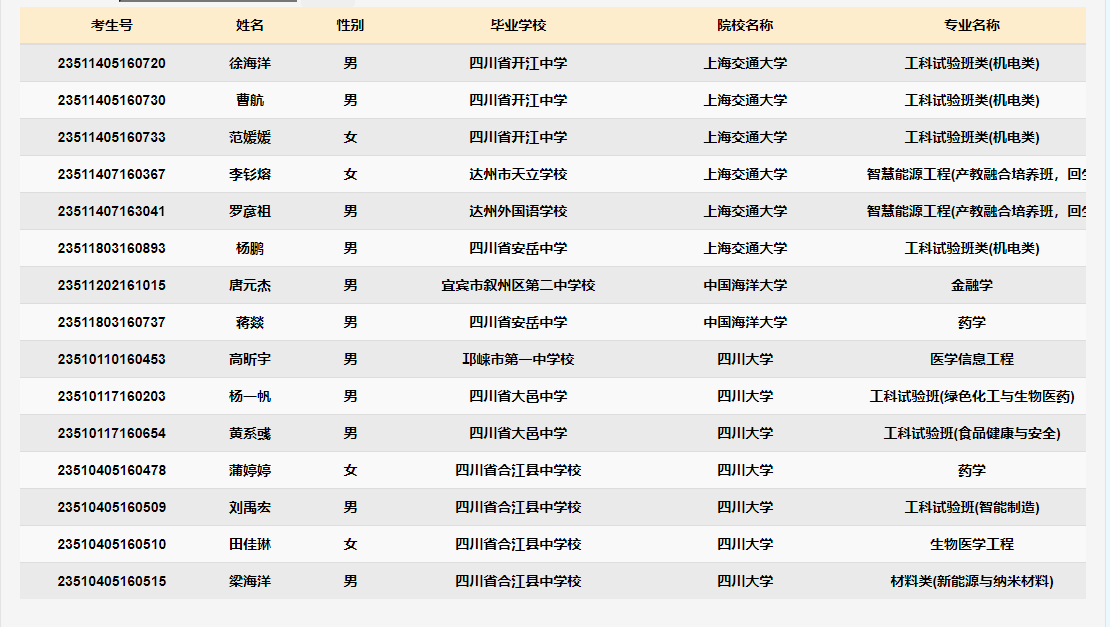Click 智慧能源工程 major in 罗彦祖's row
Image resolution: width=1110 pixels, height=627 pixels.
coord(976,211)
